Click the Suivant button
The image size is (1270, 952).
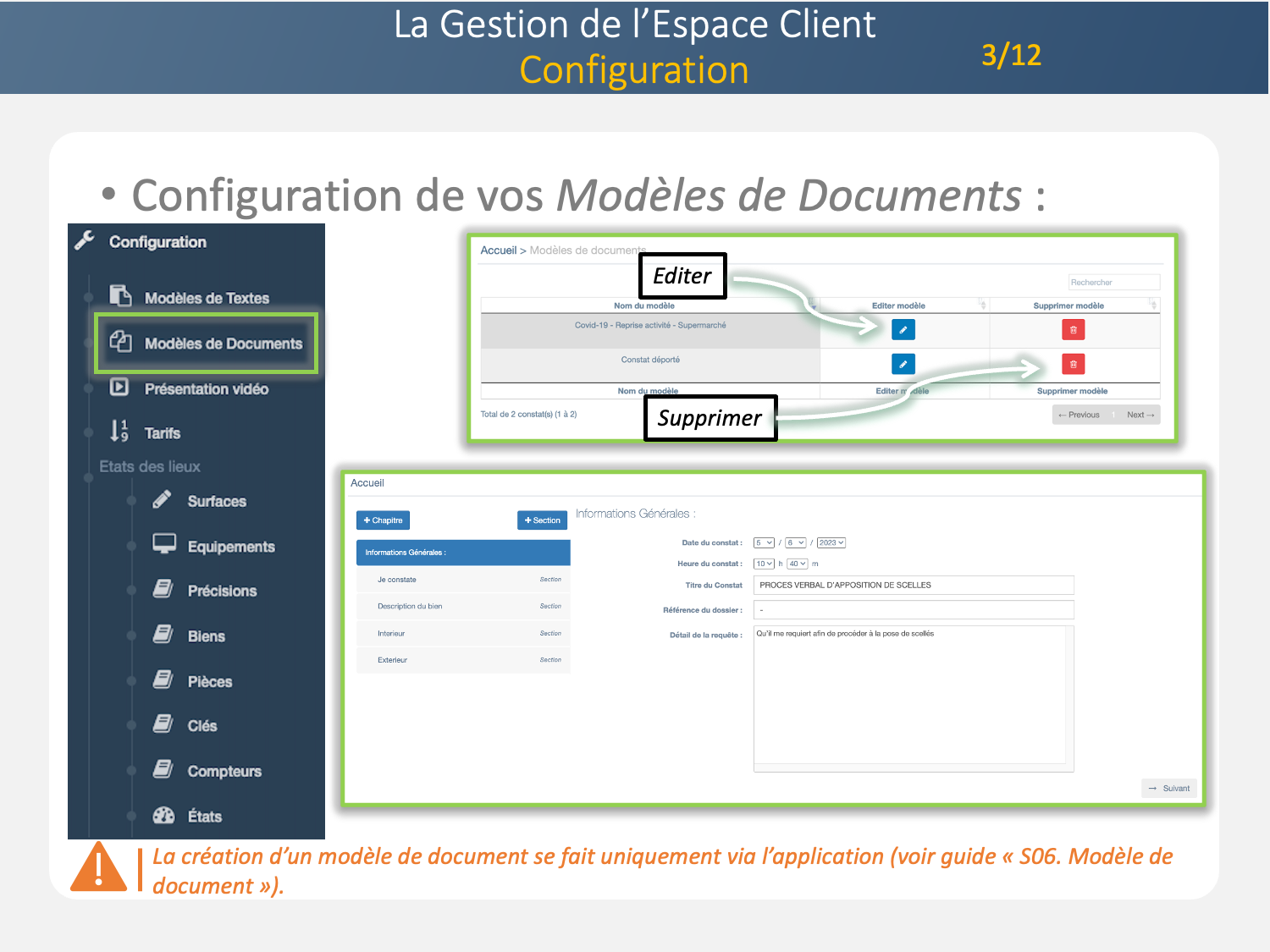coord(1168,788)
